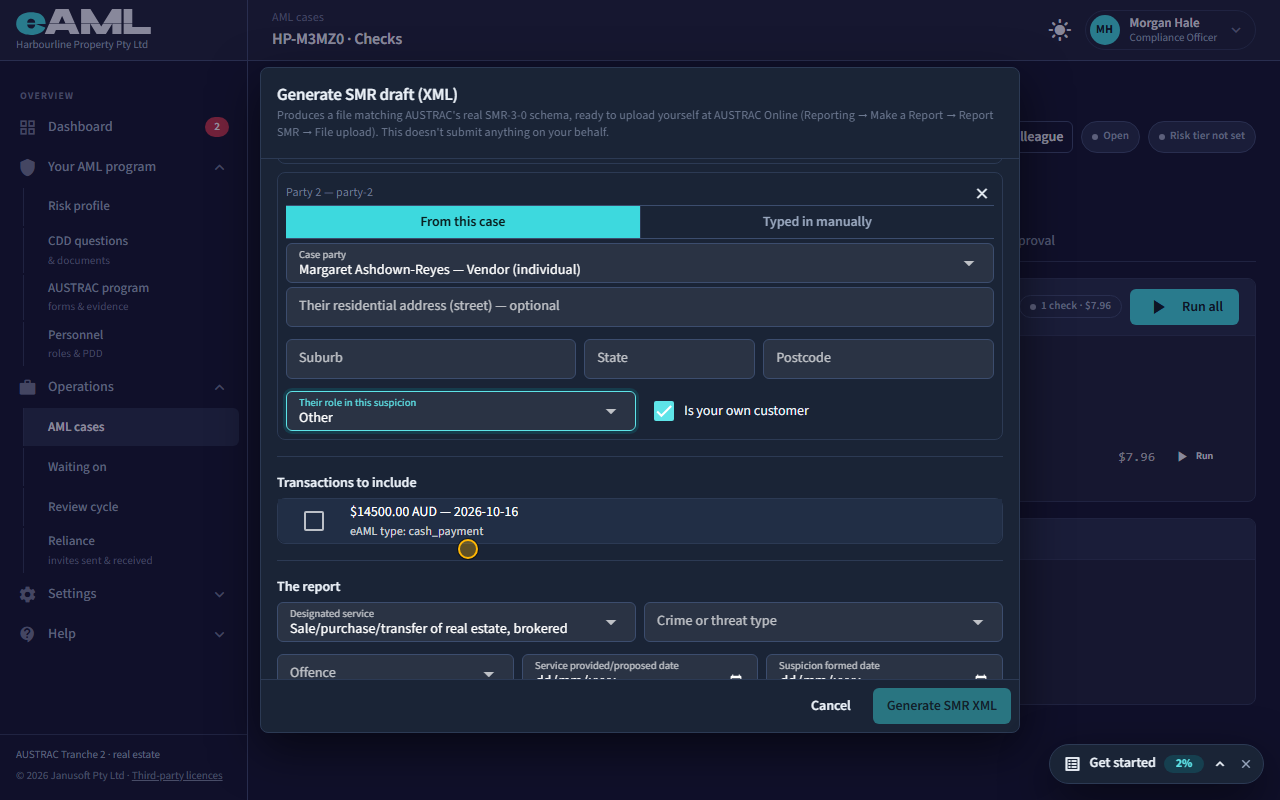Toggle light/dark theme sun icon
Screen dimensions: 1280x800
click(1060, 30)
